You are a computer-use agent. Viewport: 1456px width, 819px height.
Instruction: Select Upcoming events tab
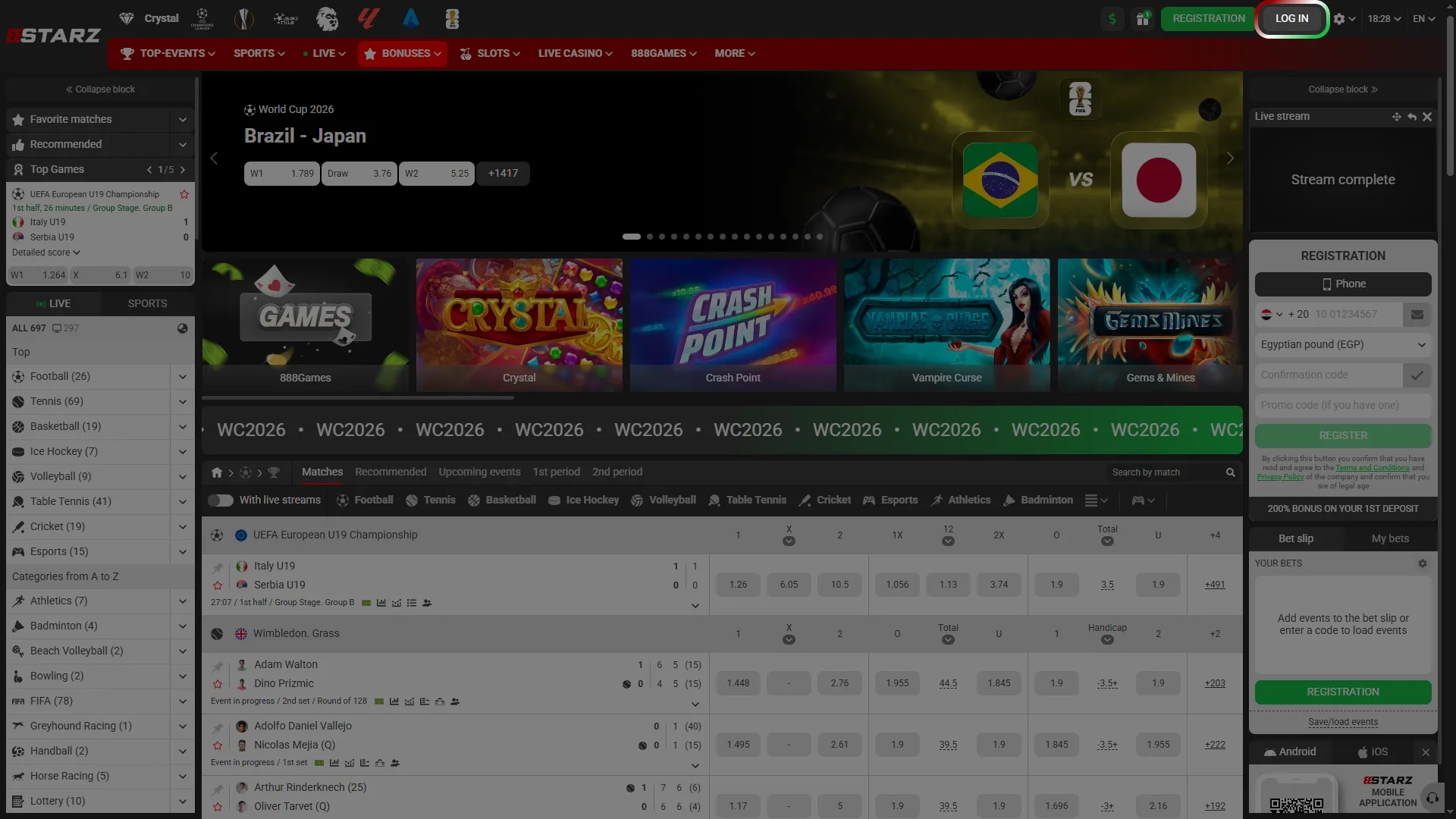[x=479, y=472]
